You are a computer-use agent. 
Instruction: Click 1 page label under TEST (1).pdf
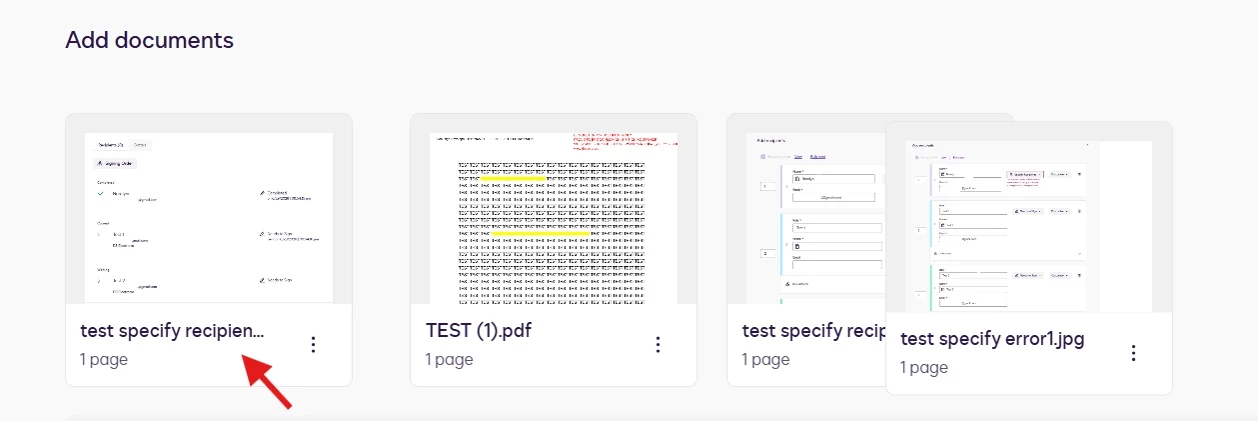pyautogui.click(x=449, y=359)
